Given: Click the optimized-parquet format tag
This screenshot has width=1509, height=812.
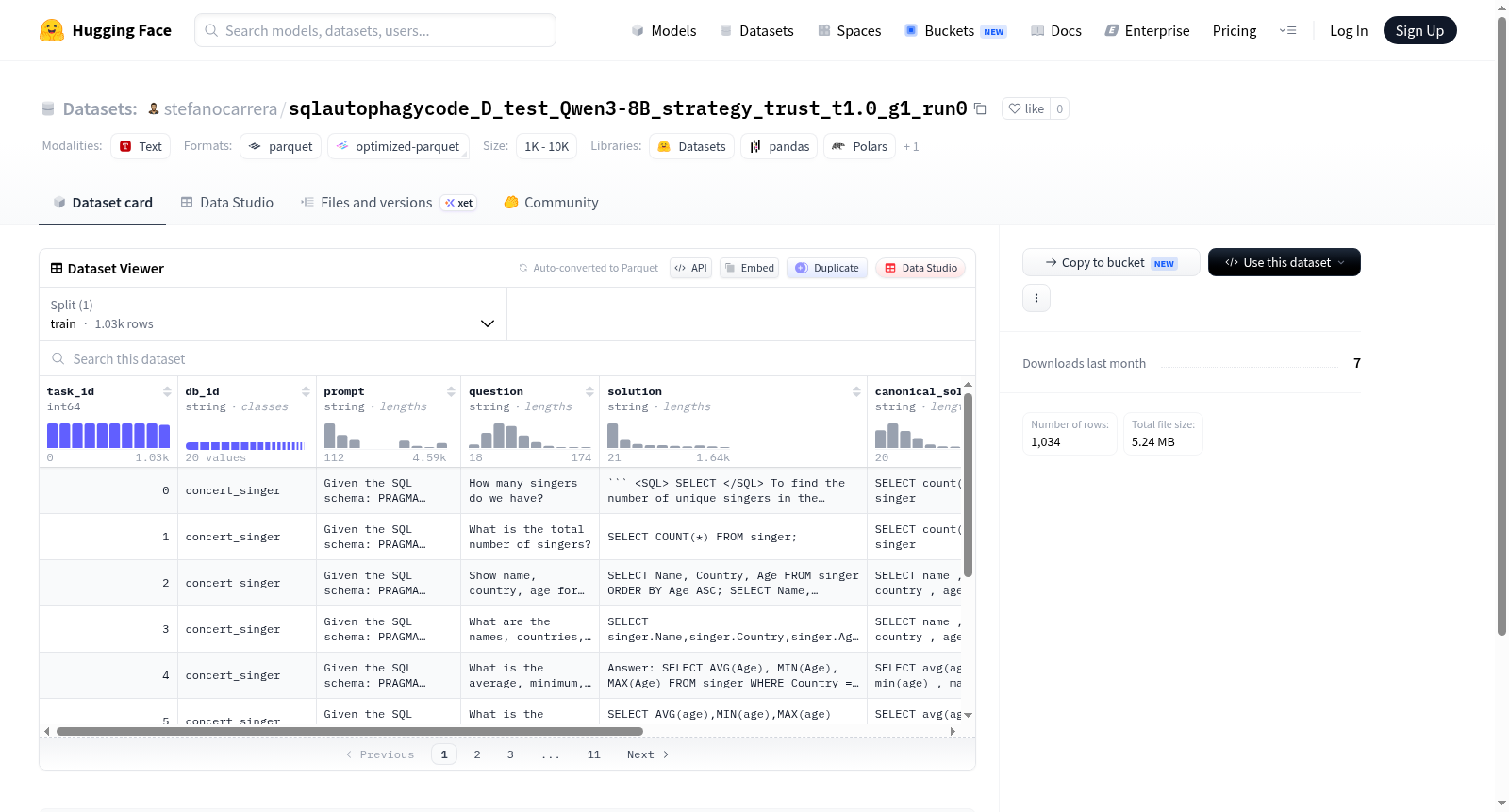Looking at the screenshot, I should coord(398,146).
